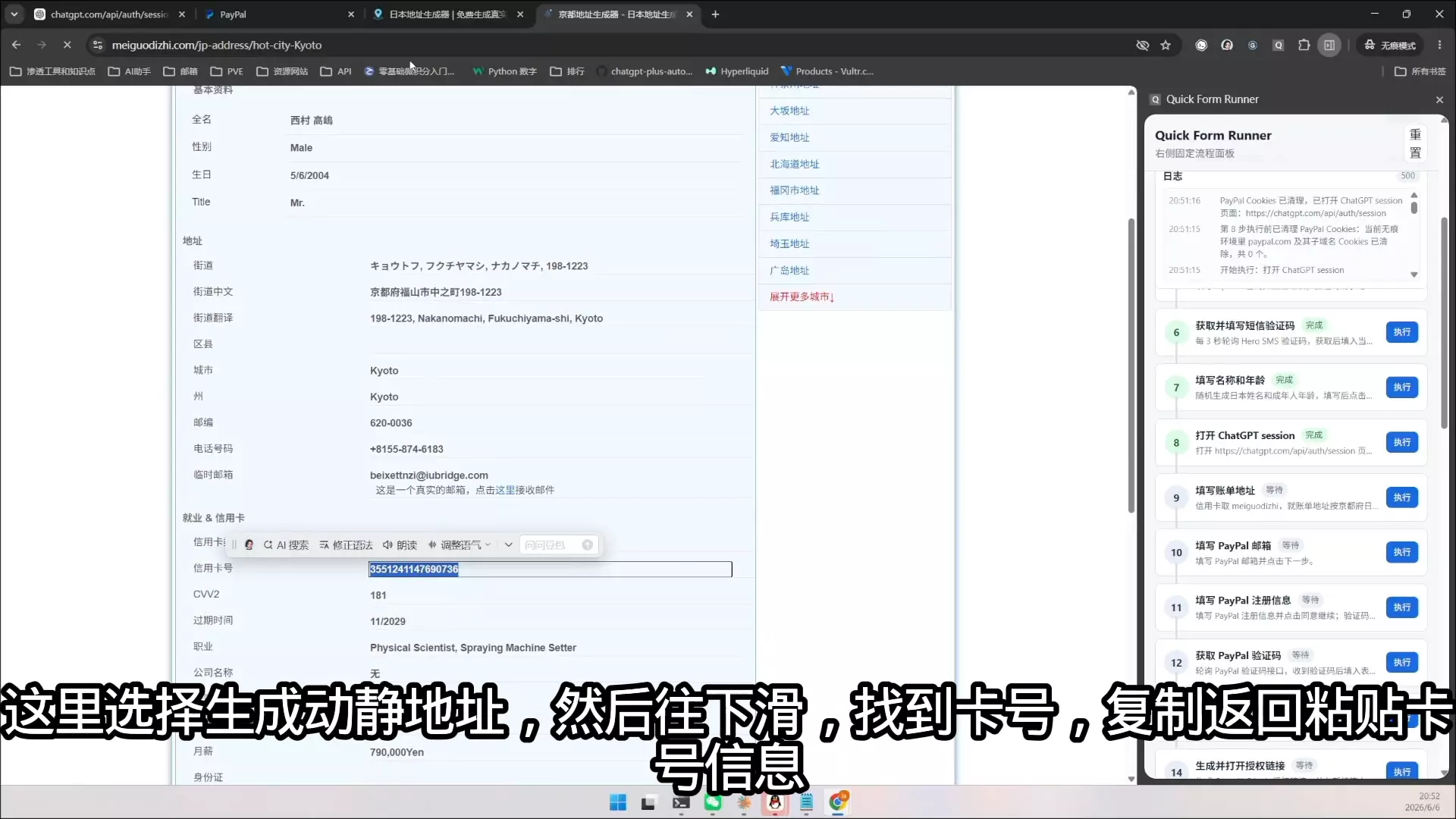Open Task View on the taskbar
This screenshot has height=819, width=1456.
pos(648,802)
